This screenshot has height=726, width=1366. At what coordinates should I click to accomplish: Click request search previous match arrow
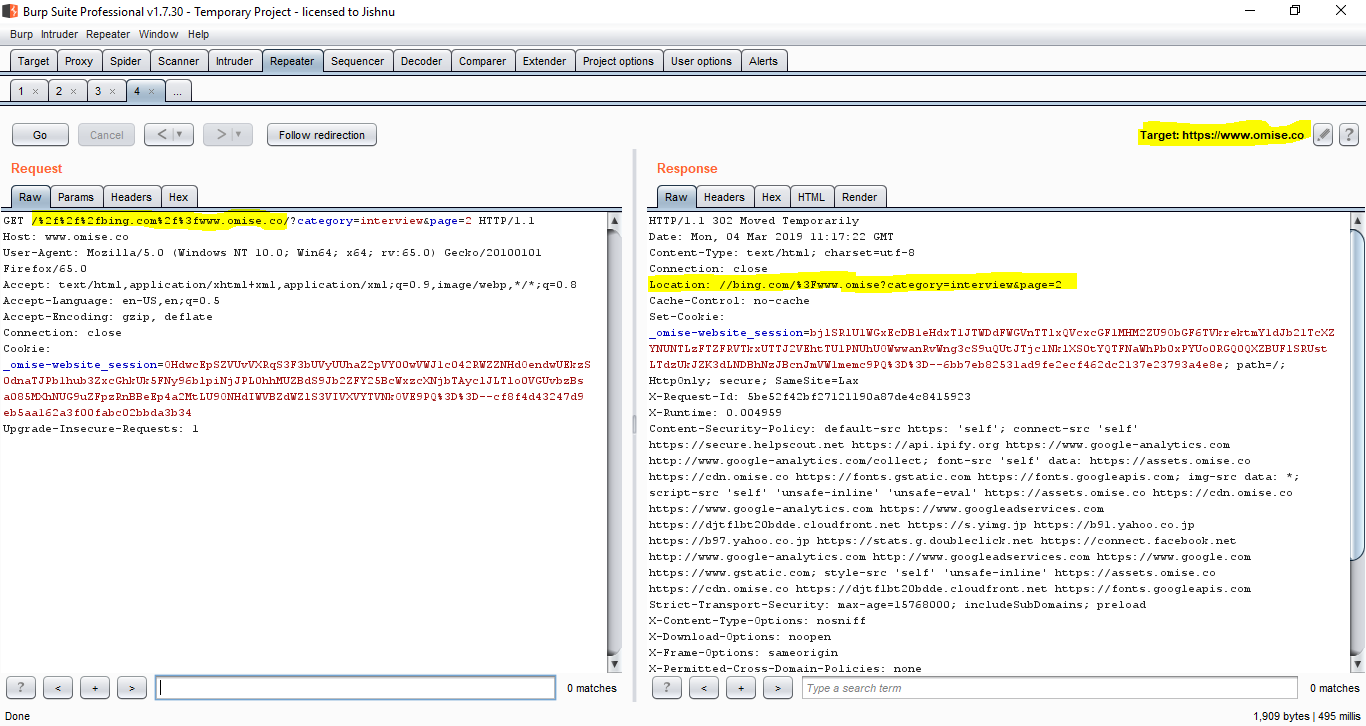[58, 688]
